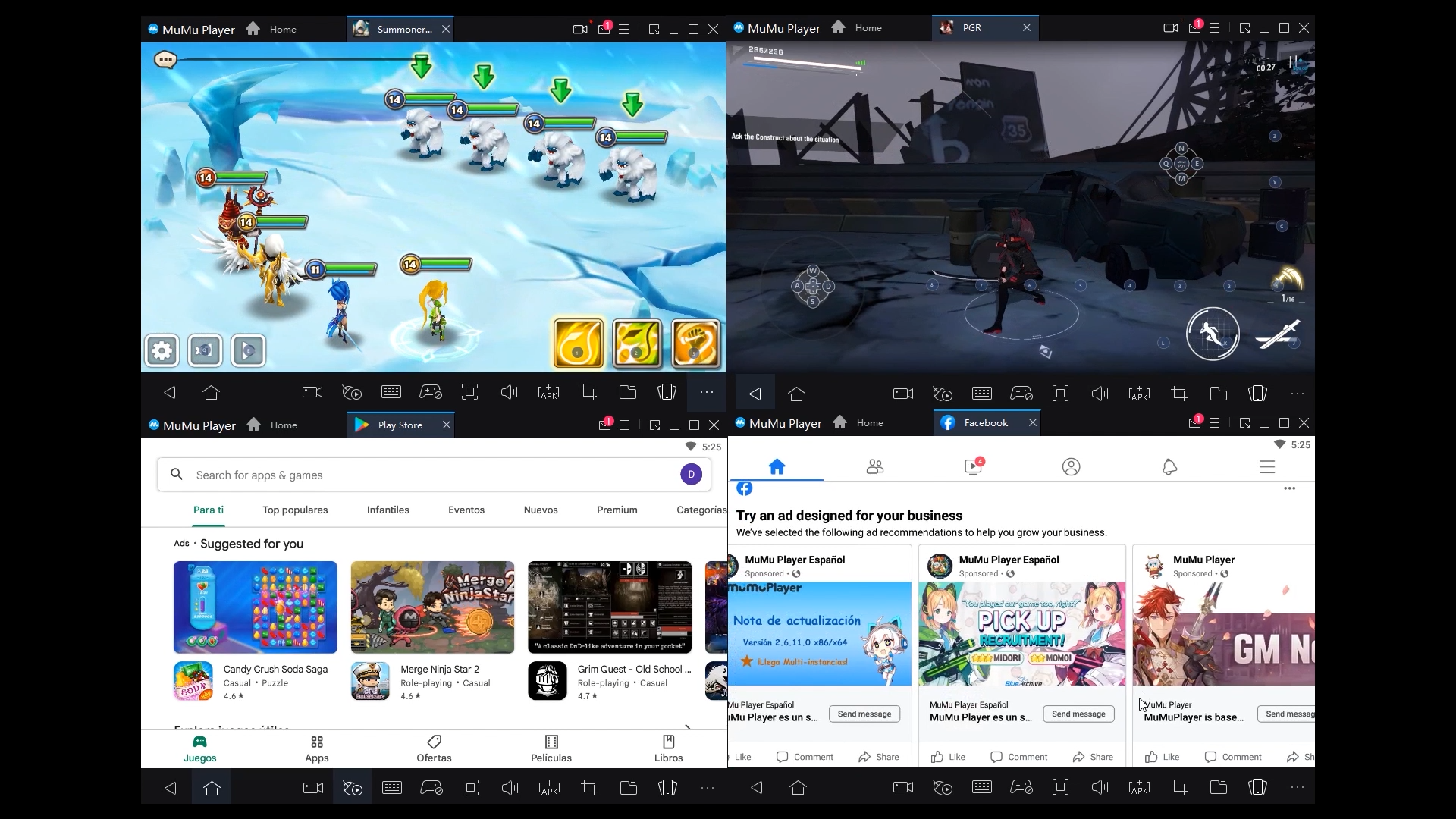
Task: Open keyboard mapping icon in Summoners War toolbar
Action: pos(391,392)
